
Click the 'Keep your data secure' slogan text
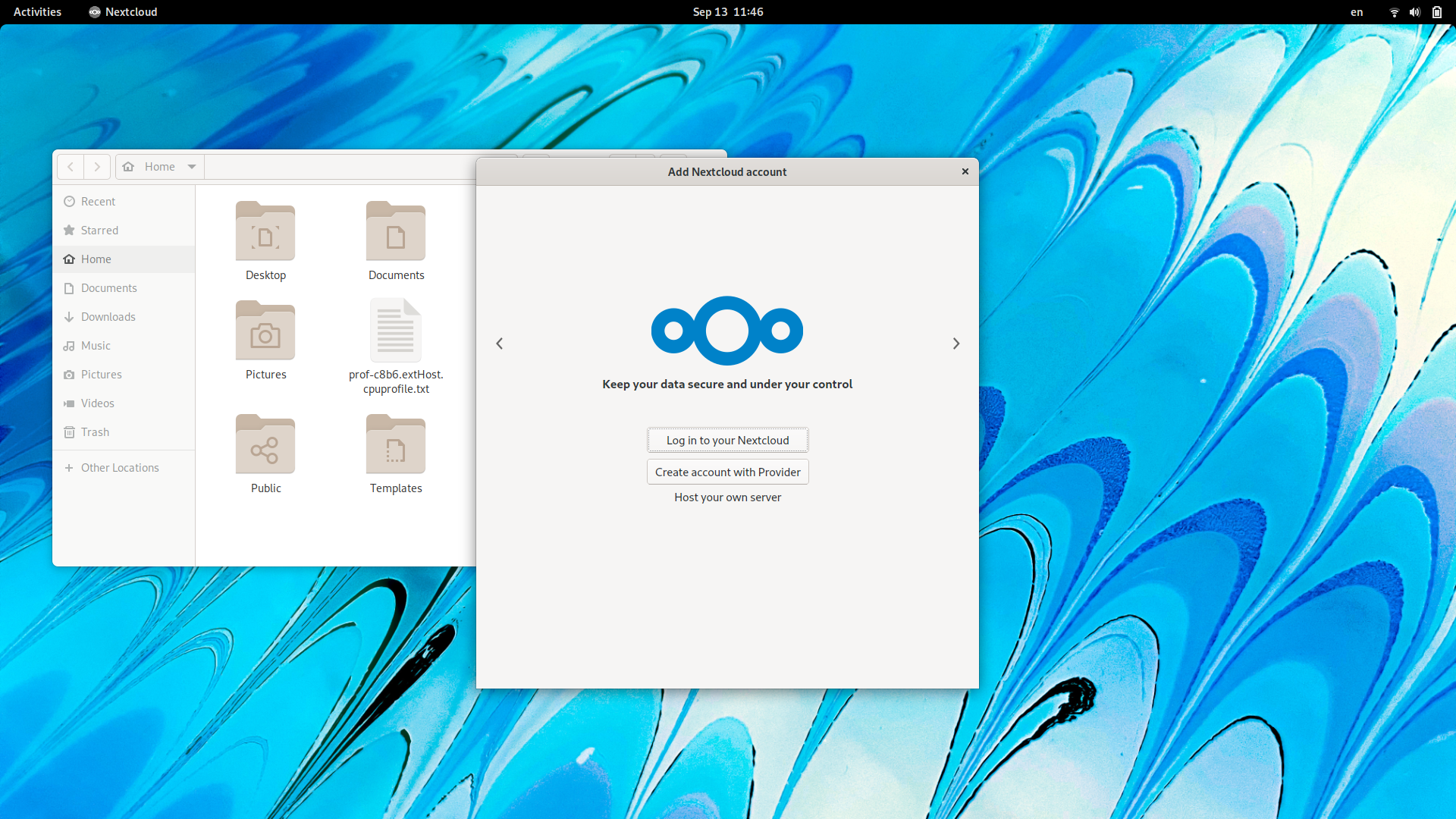[727, 384]
